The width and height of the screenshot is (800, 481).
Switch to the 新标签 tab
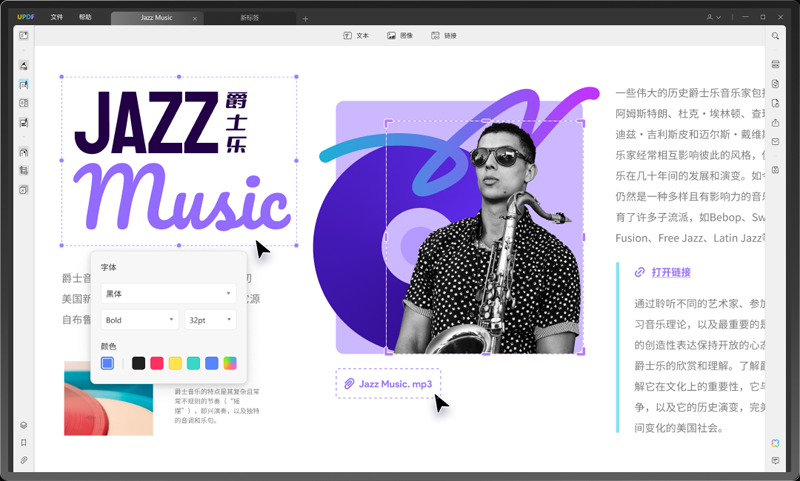click(249, 17)
